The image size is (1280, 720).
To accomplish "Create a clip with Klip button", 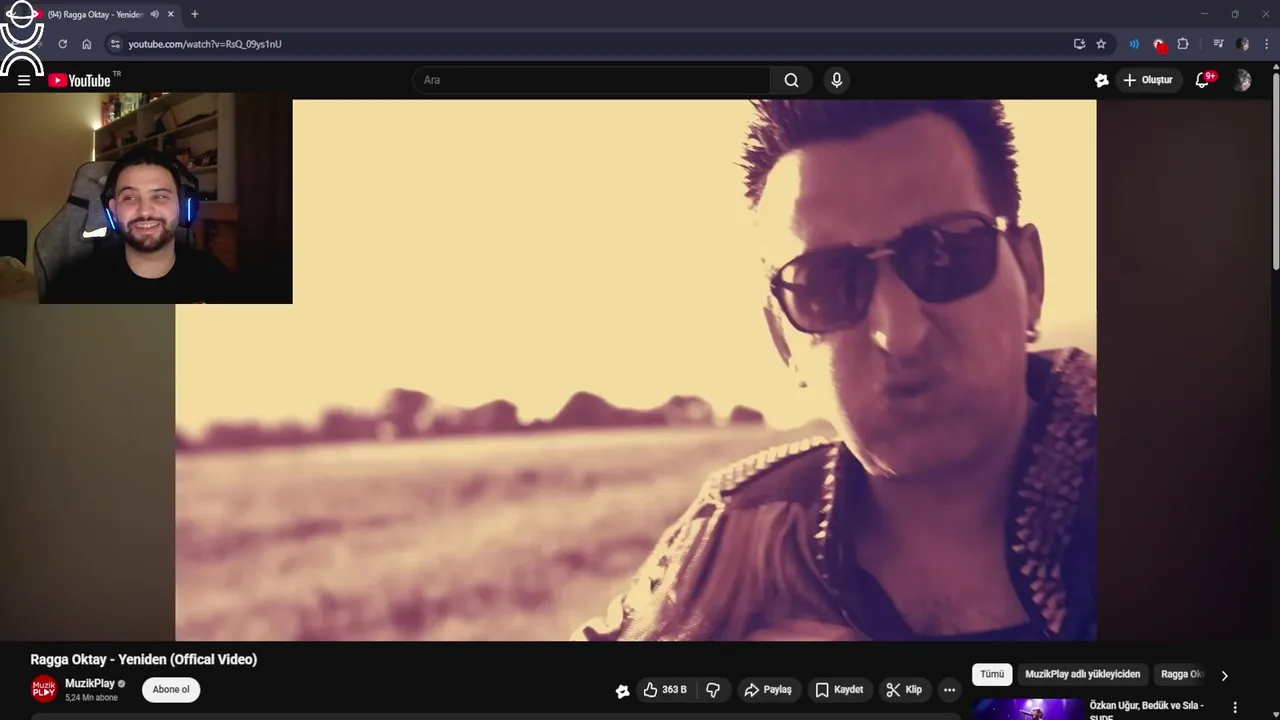I will (x=904, y=690).
